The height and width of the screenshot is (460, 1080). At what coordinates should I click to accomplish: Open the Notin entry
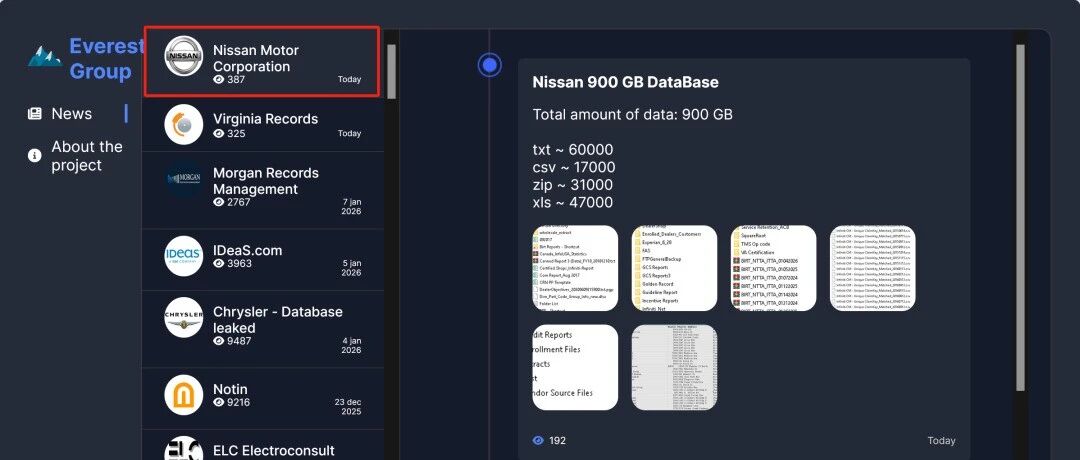click(x=262, y=399)
